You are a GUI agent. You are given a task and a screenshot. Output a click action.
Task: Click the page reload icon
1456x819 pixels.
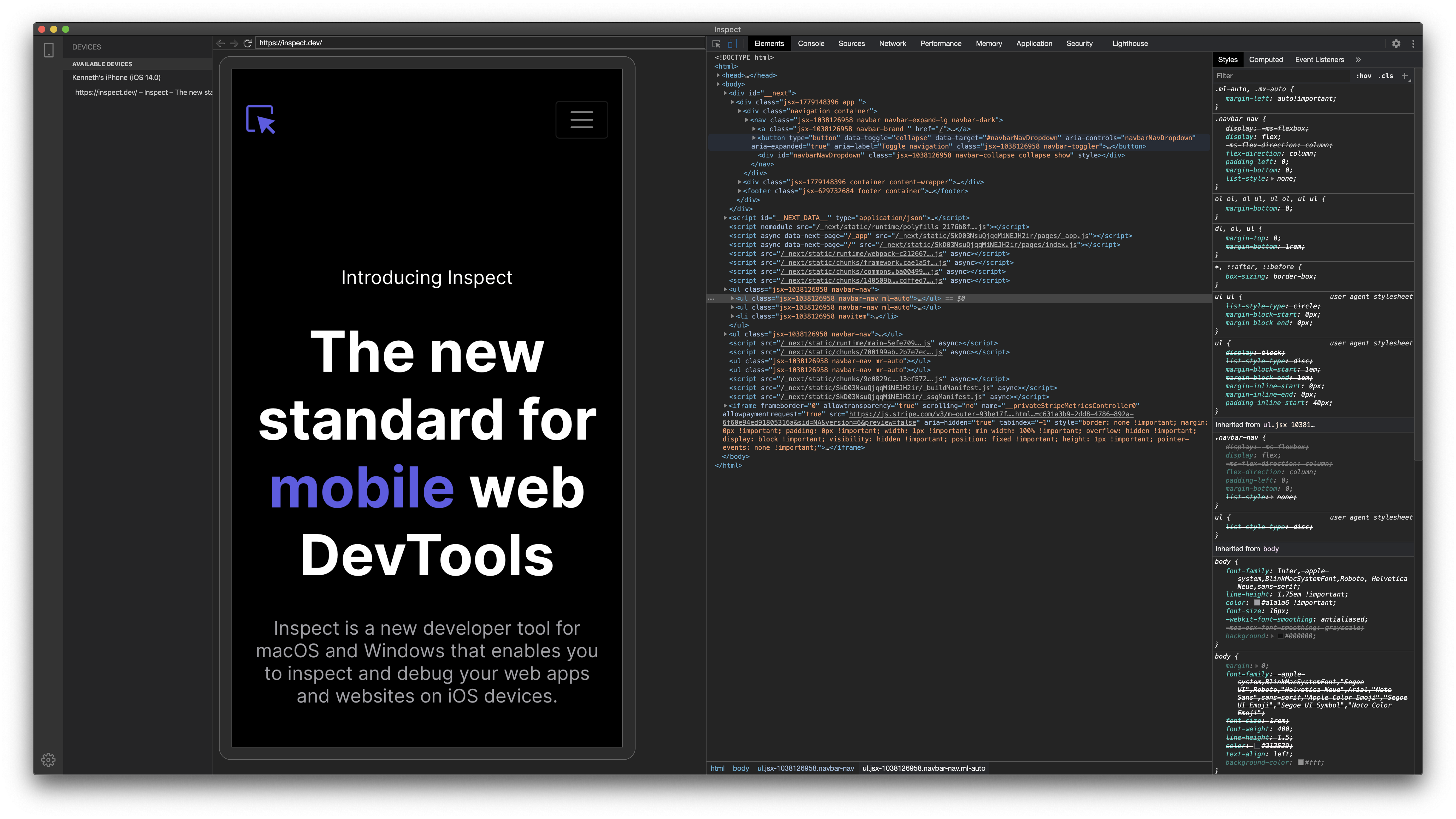(x=249, y=42)
